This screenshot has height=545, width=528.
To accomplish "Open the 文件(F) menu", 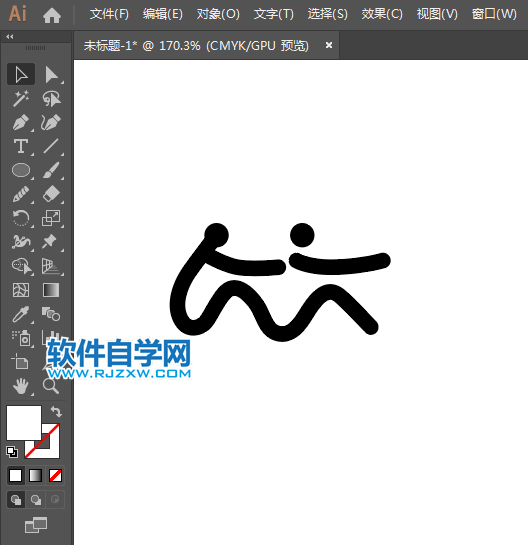I will [x=109, y=14].
